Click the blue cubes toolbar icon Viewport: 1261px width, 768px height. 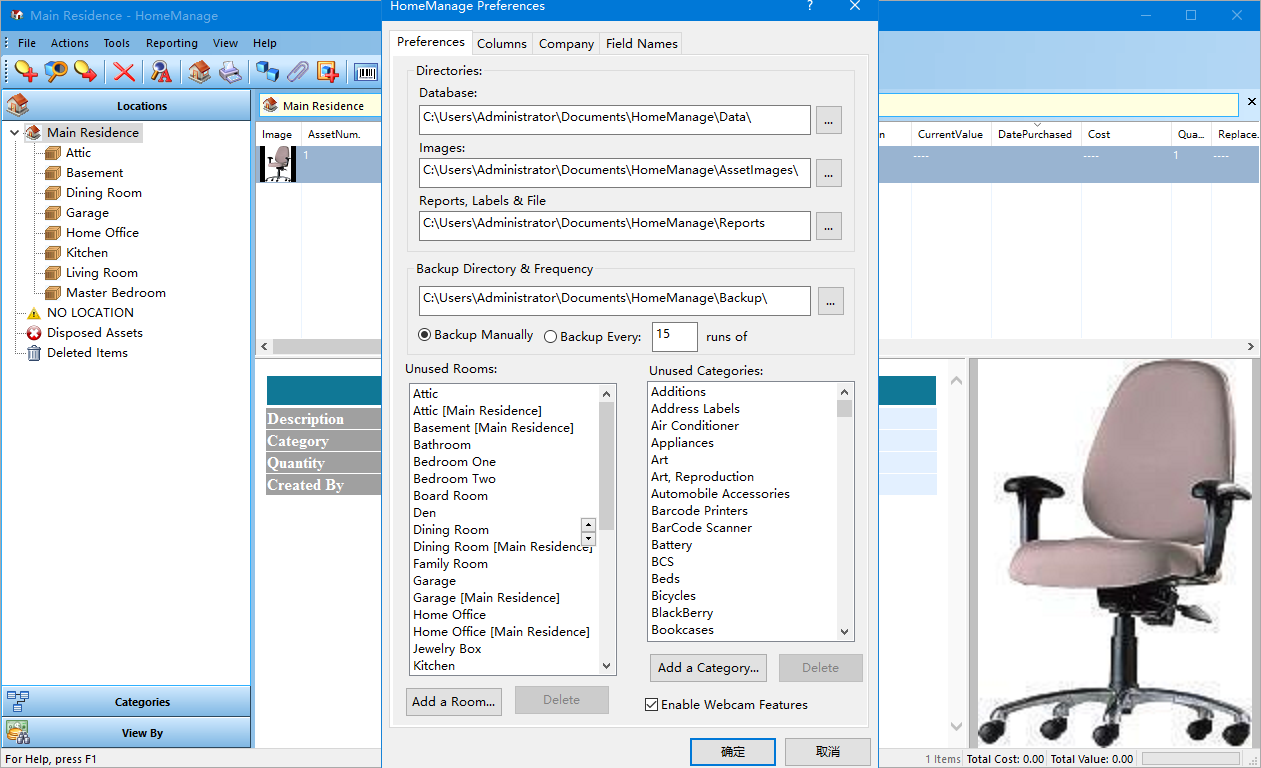click(267, 71)
